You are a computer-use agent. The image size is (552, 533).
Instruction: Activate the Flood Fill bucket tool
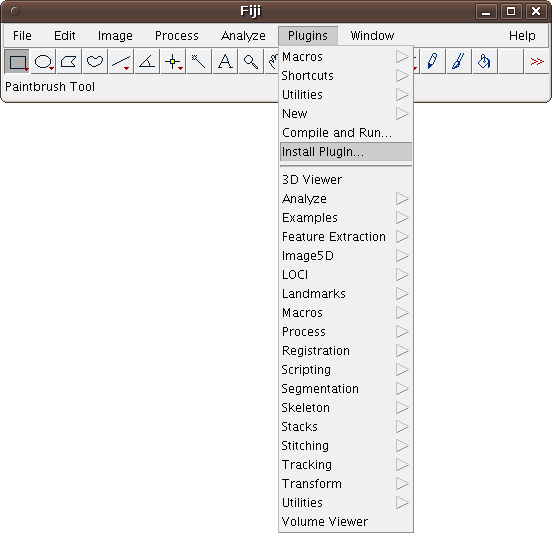(485, 62)
